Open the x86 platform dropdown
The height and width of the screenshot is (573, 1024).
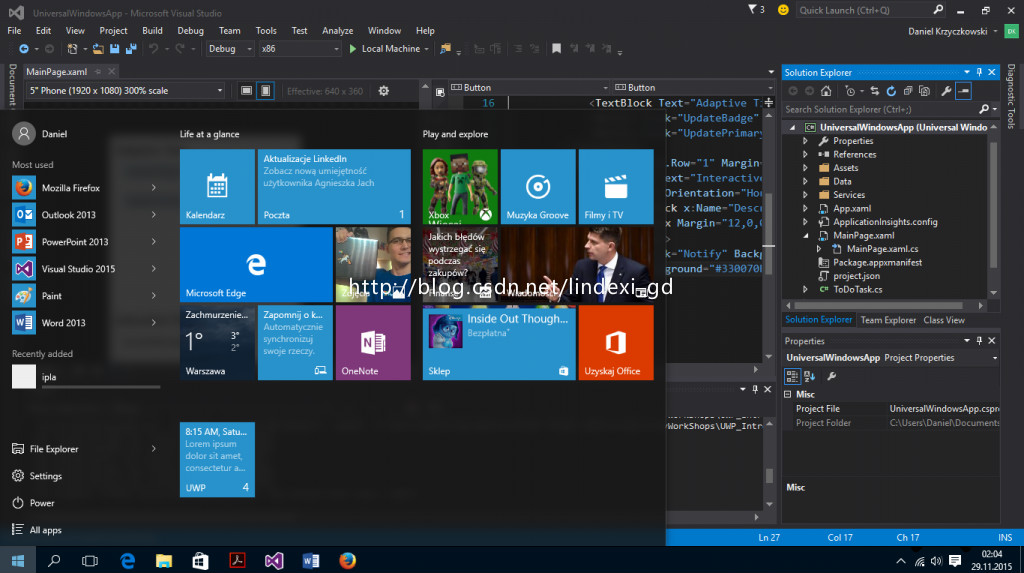(300, 49)
